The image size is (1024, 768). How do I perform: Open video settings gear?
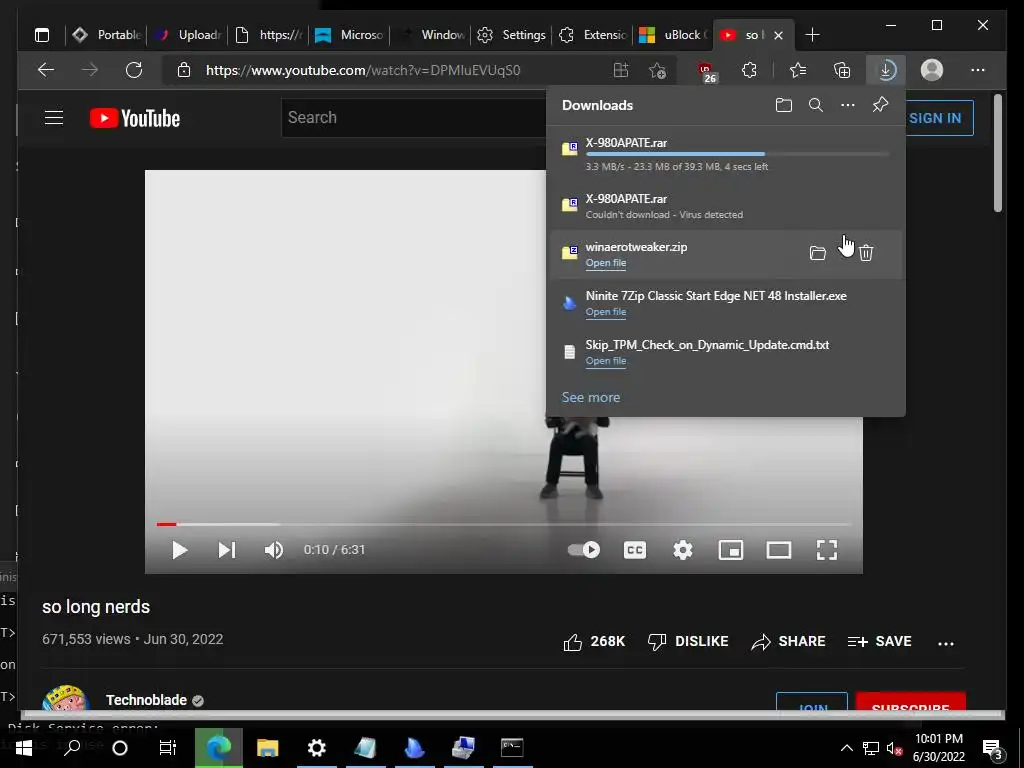click(x=683, y=550)
